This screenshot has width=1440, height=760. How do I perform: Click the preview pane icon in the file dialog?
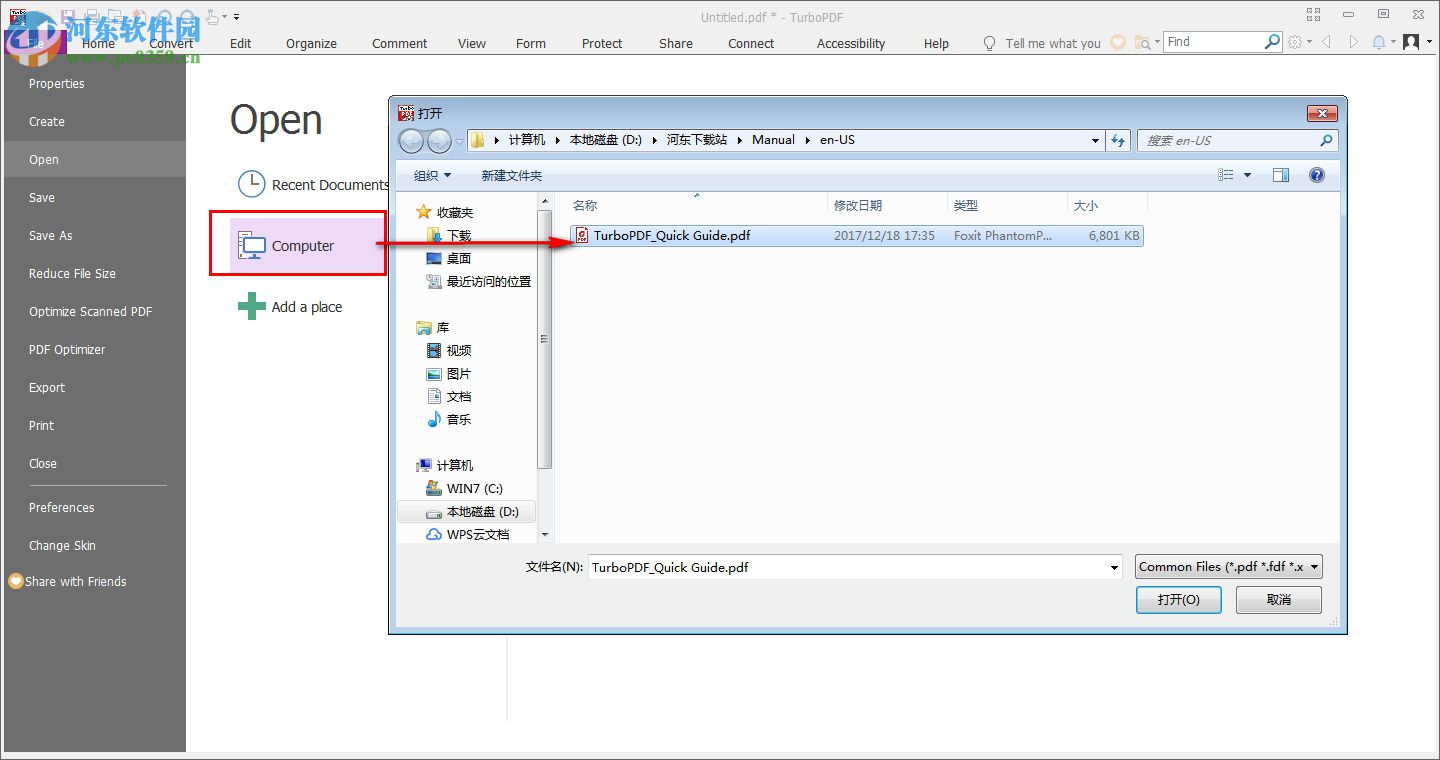[x=1280, y=174]
